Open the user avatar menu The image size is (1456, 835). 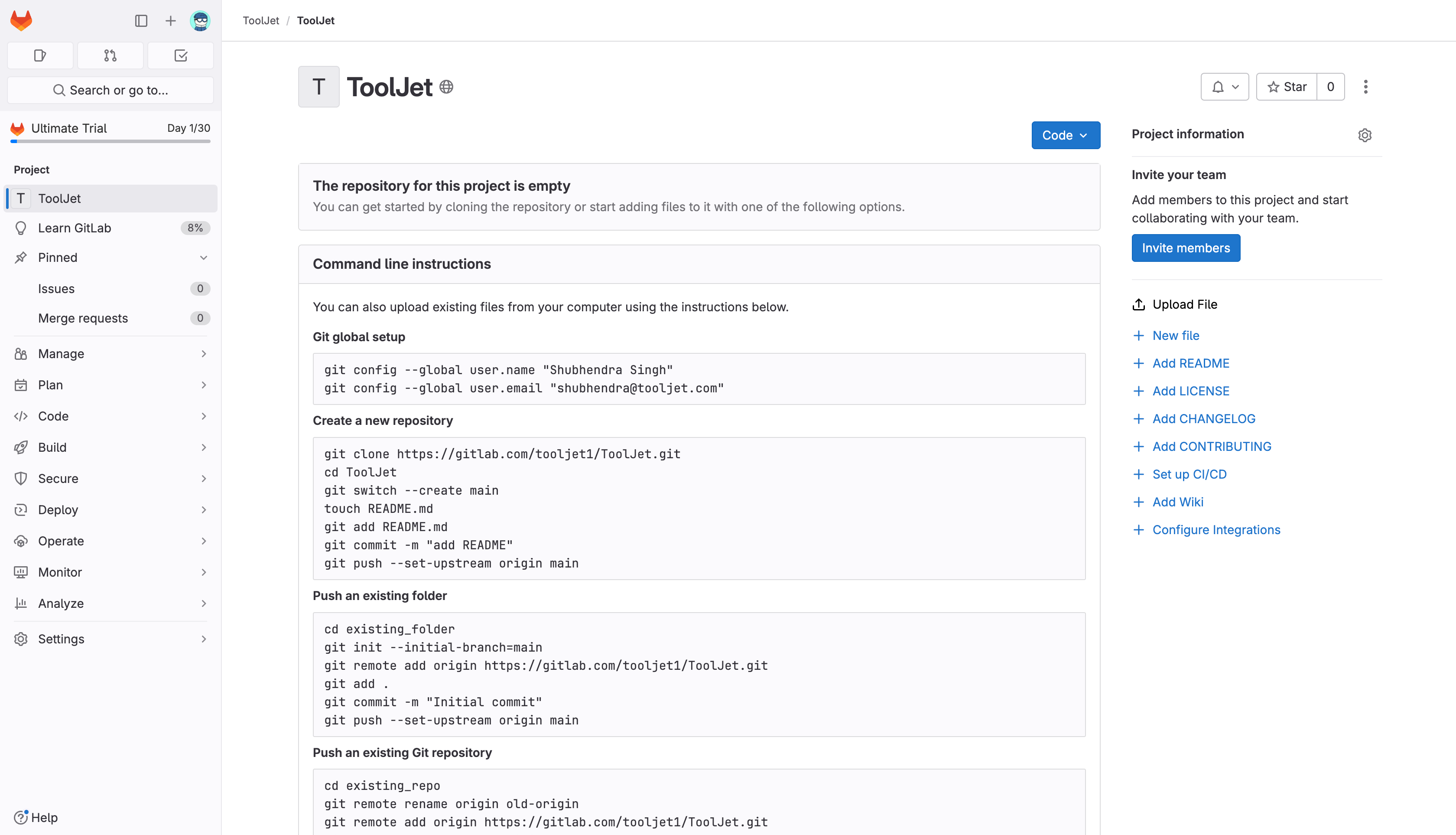(200, 21)
